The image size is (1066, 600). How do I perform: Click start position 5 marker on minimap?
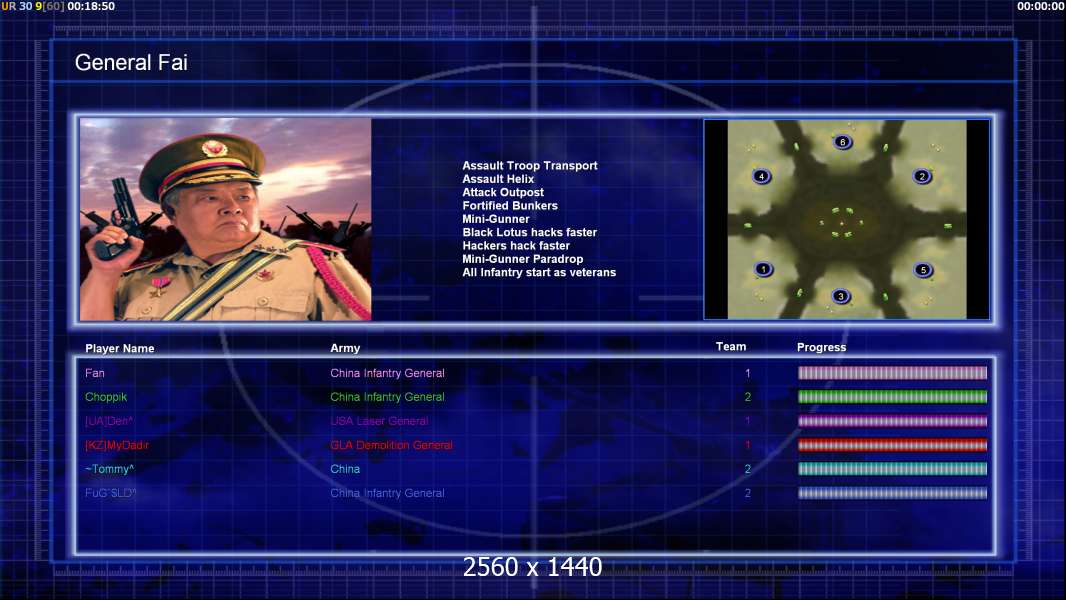(x=923, y=270)
